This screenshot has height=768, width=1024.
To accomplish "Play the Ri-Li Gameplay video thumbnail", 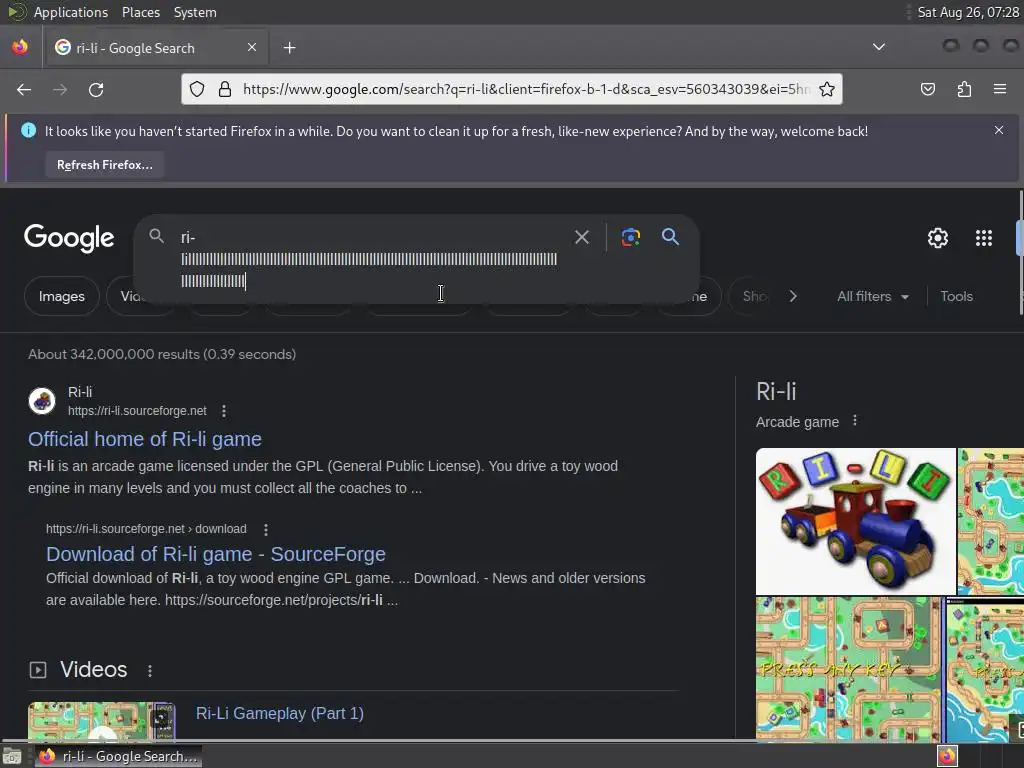I will tap(102, 722).
